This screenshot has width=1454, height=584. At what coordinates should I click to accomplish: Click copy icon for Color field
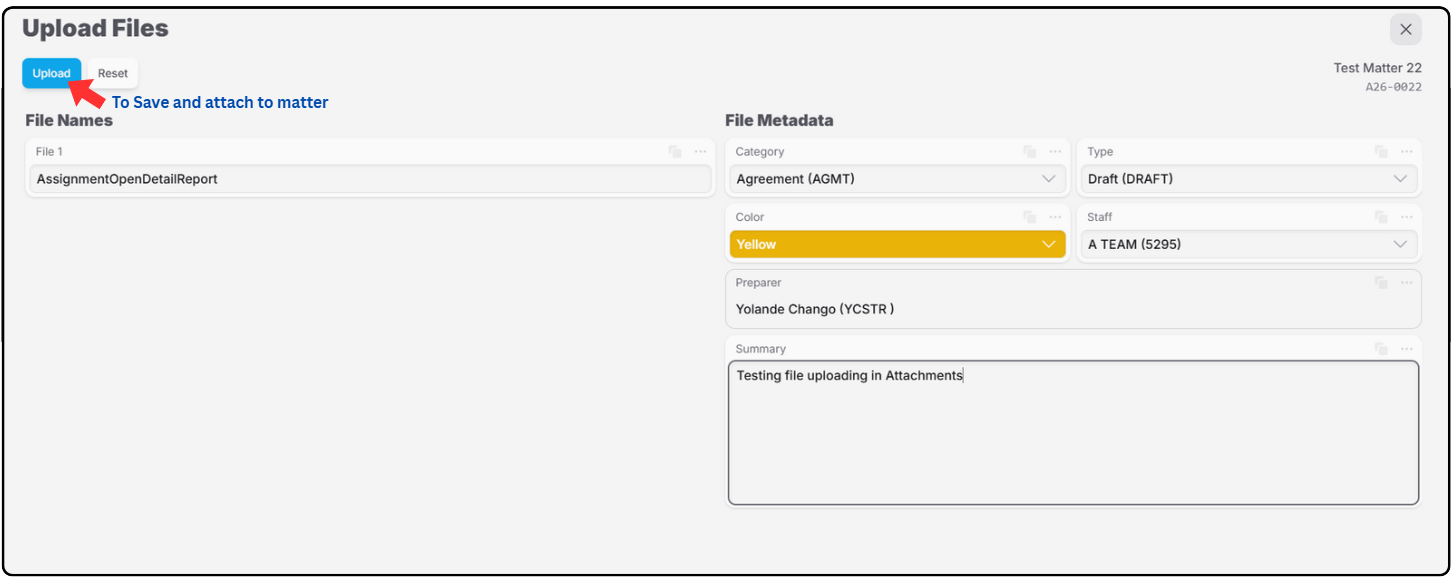1029,217
